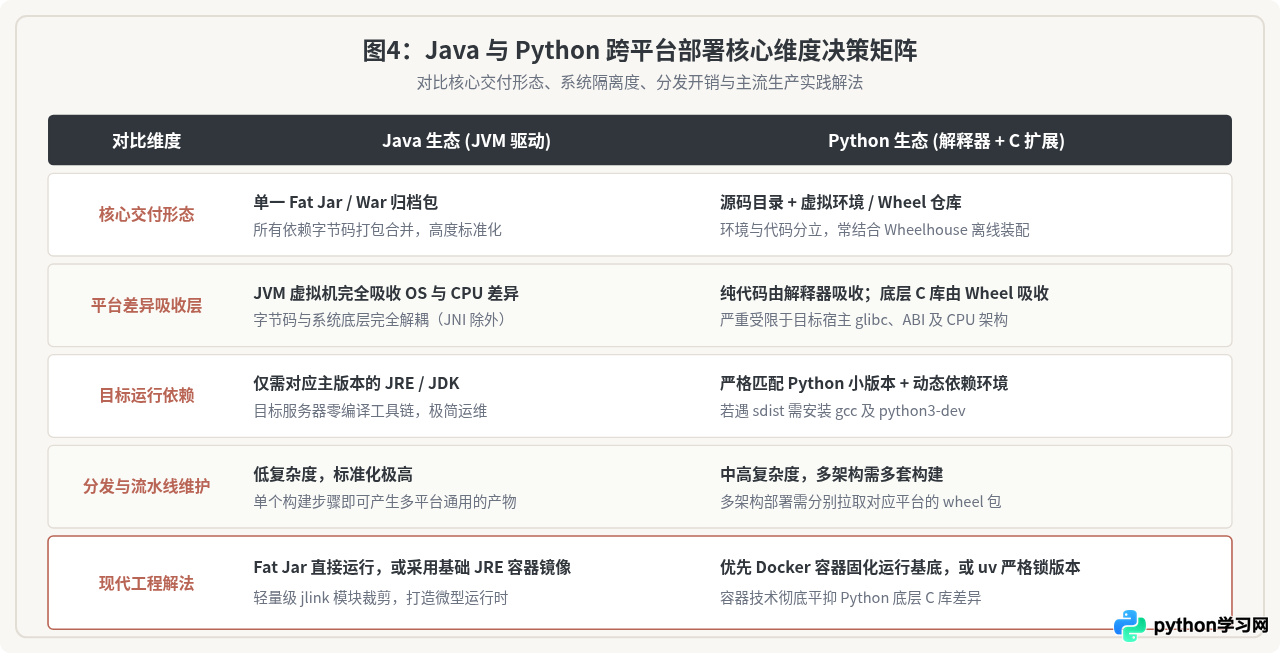Click 单个构建步骤即可产生多平台通用的产物

(x=385, y=501)
